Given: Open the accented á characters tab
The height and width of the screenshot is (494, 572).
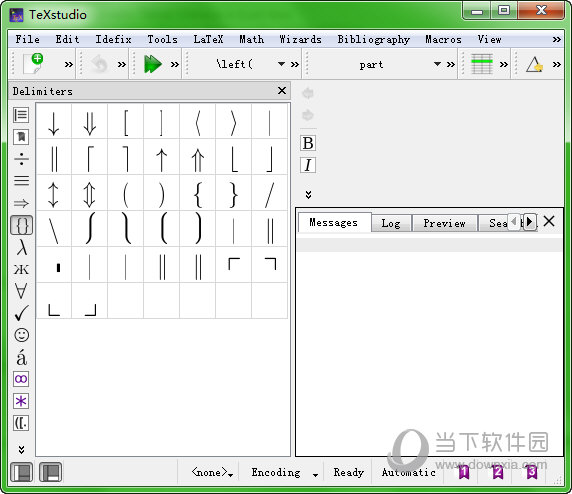Looking at the screenshot, I should point(22,357).
